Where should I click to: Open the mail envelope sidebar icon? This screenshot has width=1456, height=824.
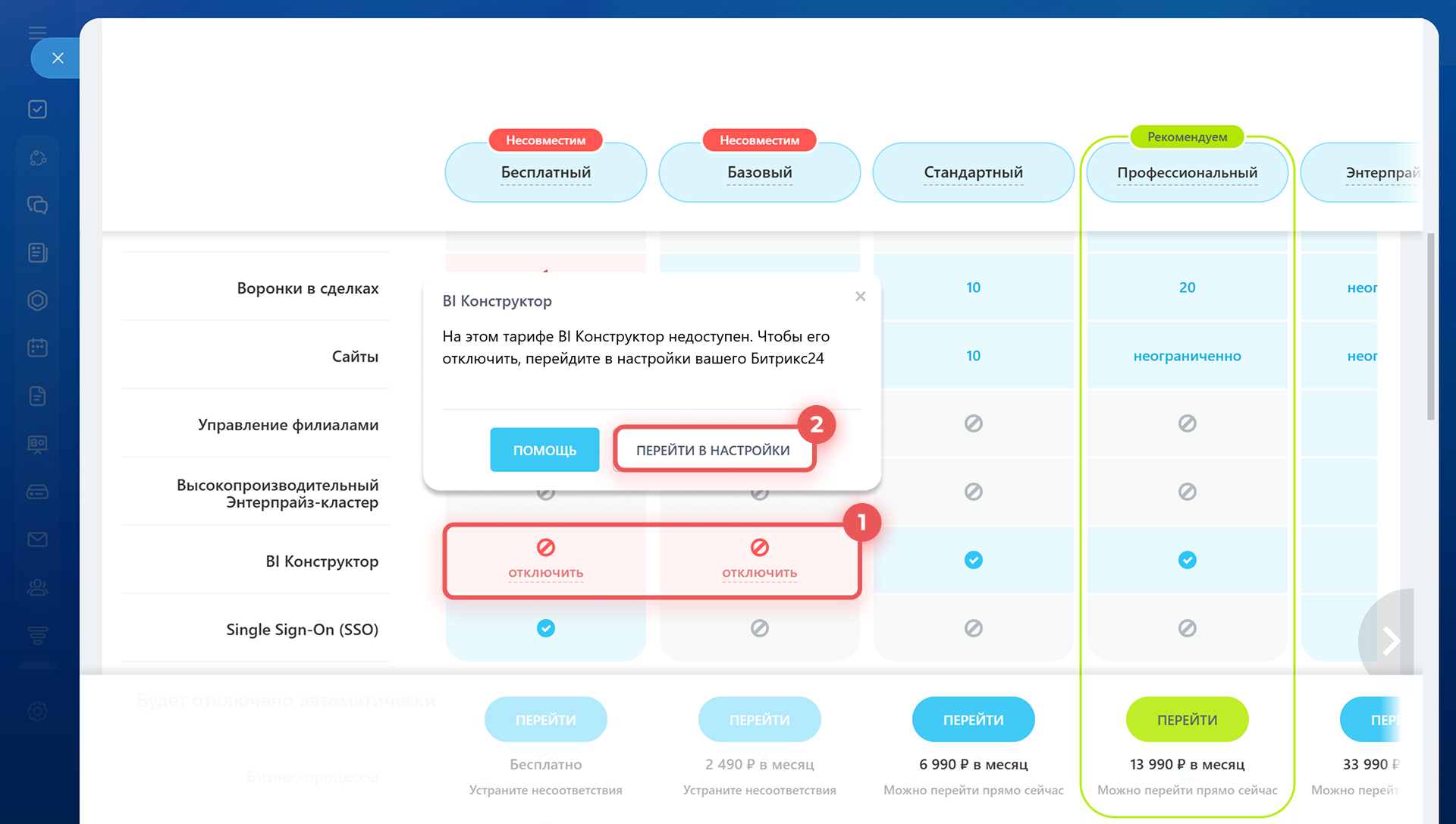pos(37,539)
